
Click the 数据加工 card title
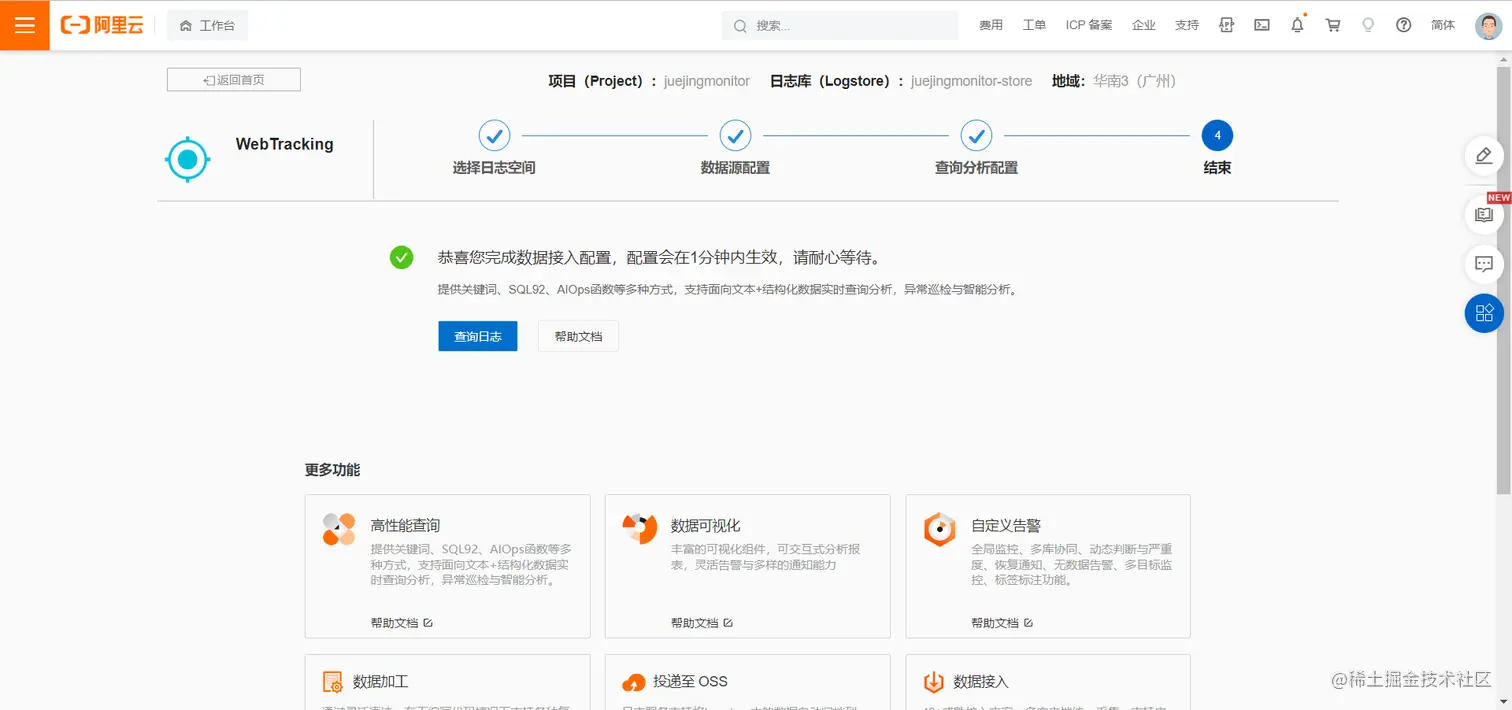381,681
